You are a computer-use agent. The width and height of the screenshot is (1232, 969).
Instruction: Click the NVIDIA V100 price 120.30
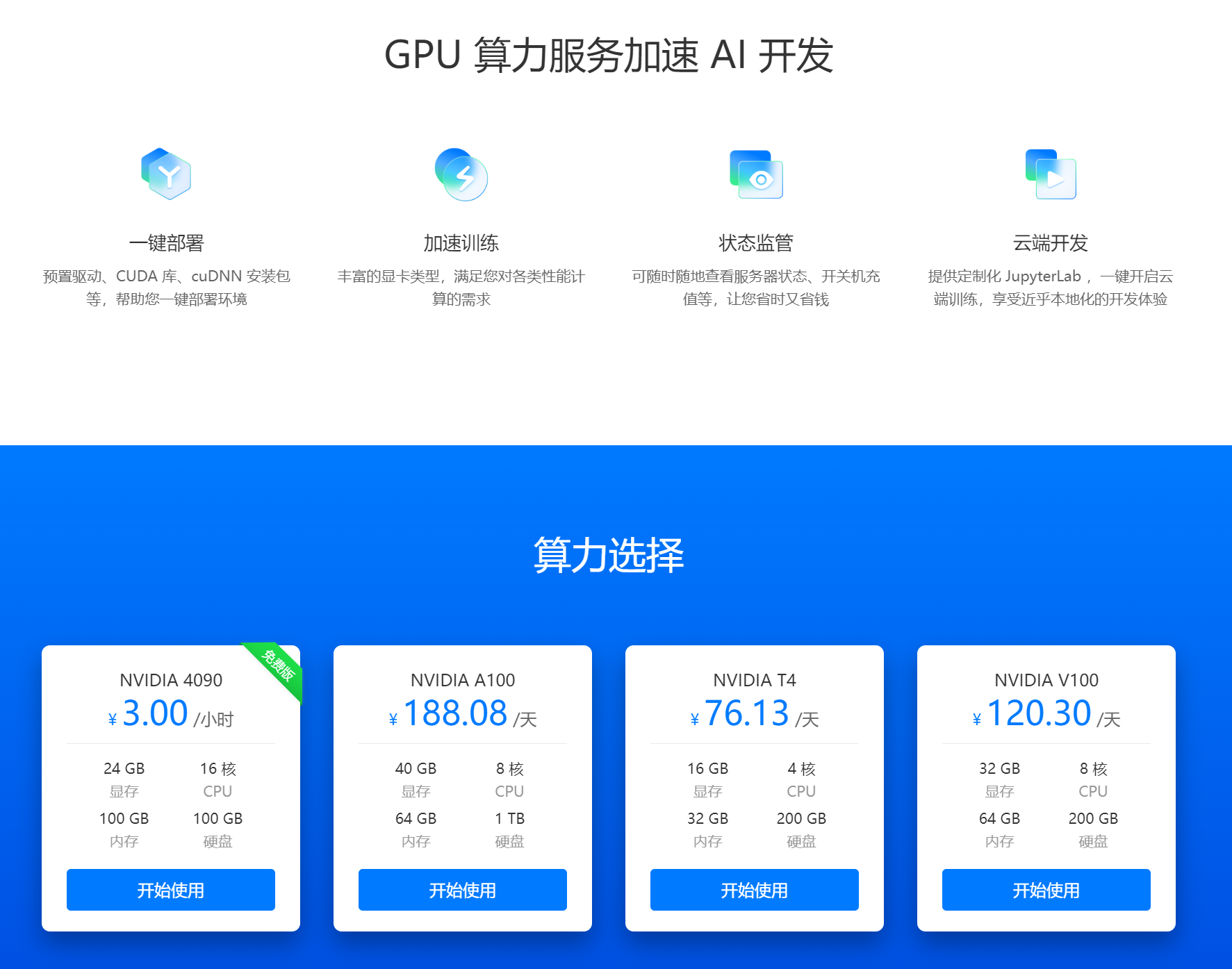point(1039,713)
